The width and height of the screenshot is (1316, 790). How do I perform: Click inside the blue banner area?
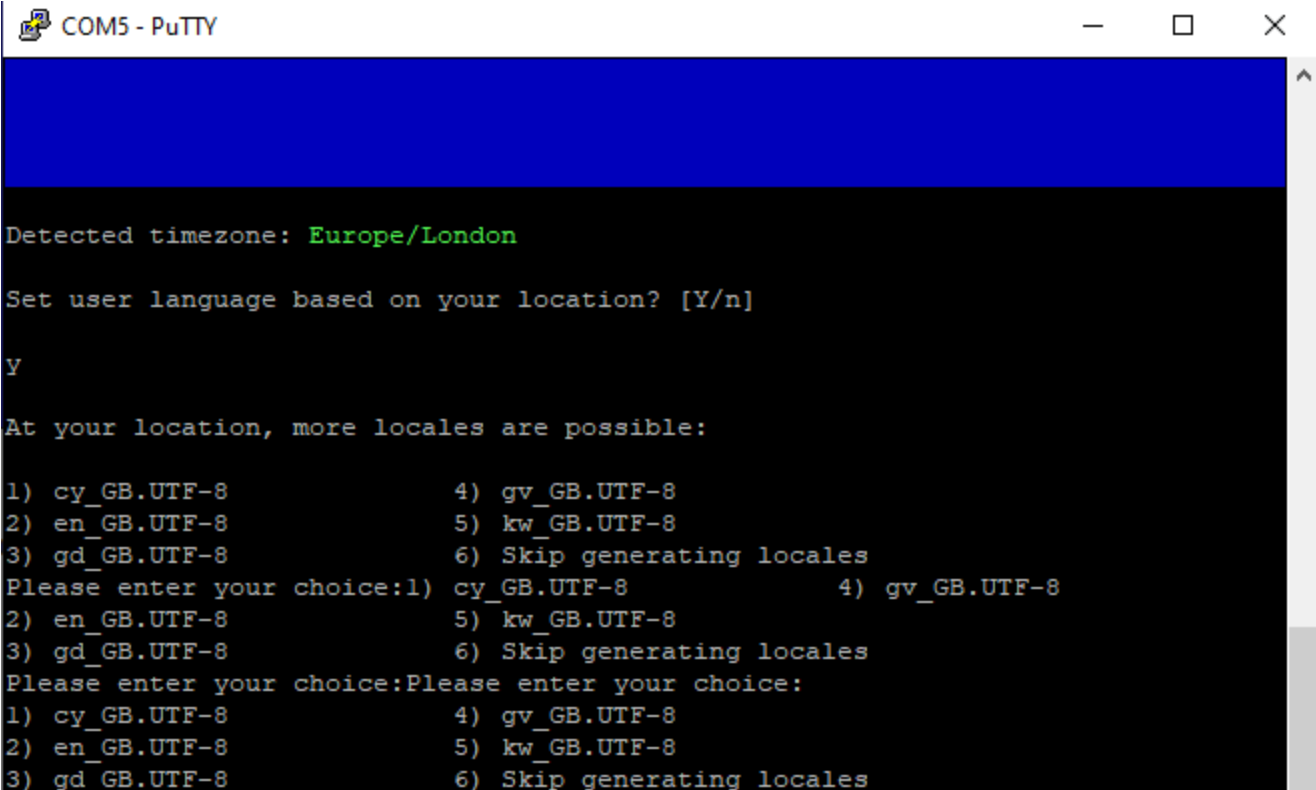coord(644,122)
